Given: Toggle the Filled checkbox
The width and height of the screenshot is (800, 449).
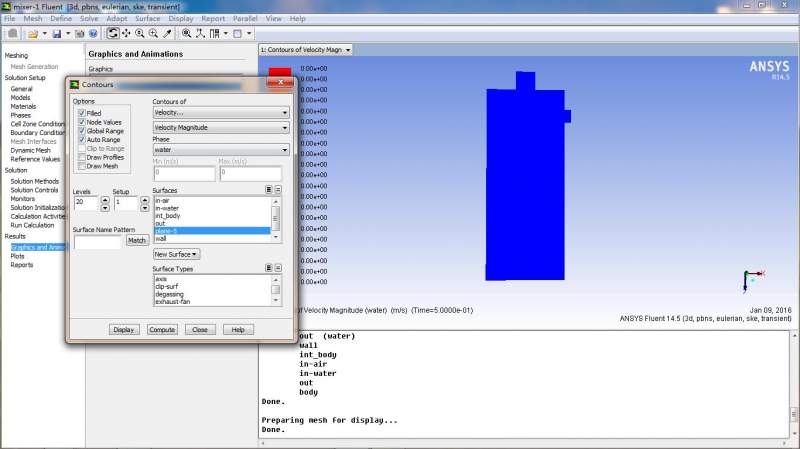Looking at the screenshot, I should coord(82,113).
